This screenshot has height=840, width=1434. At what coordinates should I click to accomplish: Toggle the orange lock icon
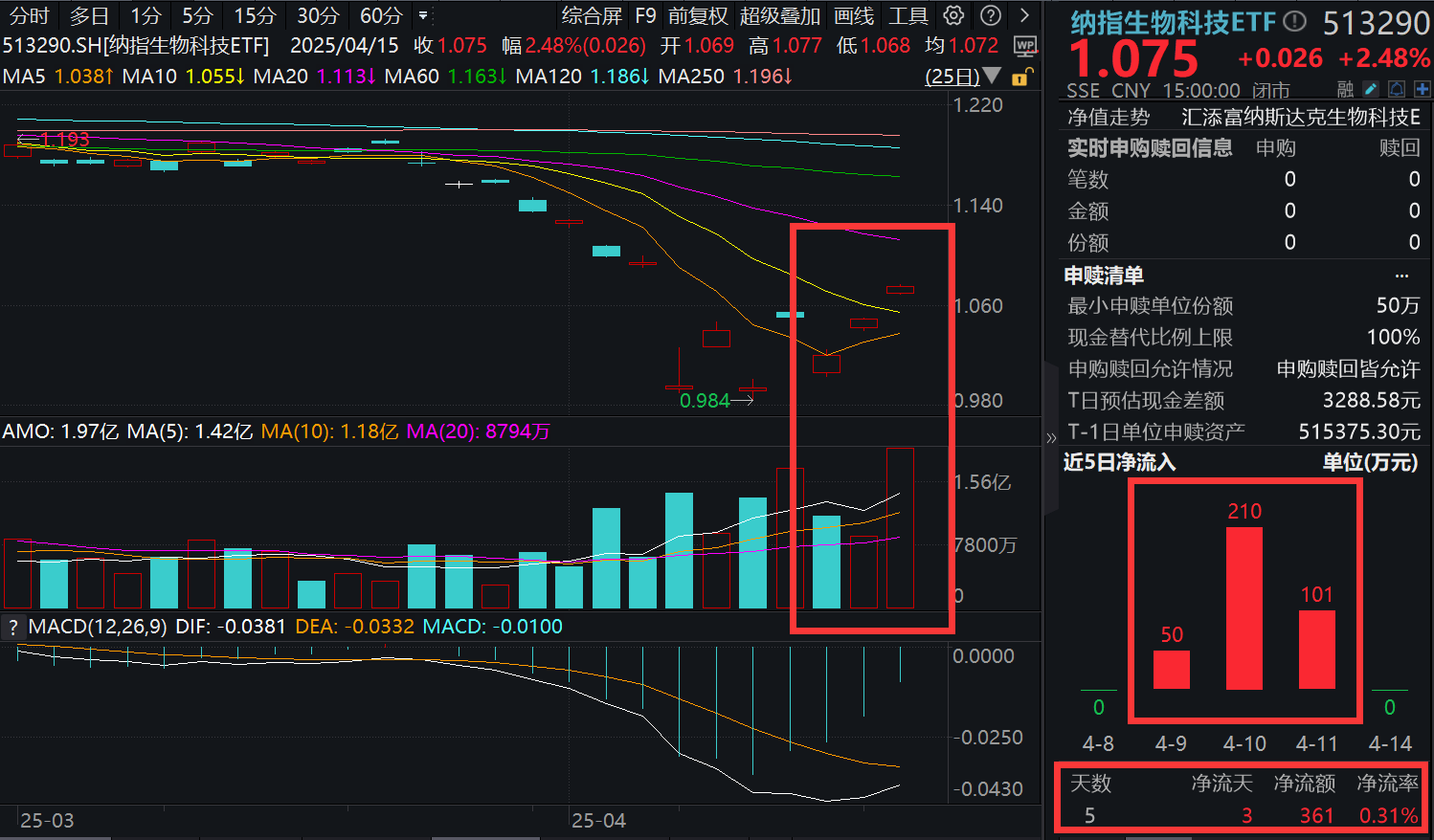[x=1020, y=77]
